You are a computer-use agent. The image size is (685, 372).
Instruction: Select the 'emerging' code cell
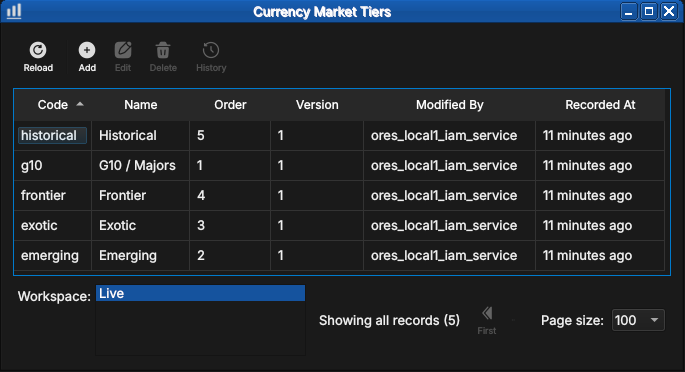(52, 255)
